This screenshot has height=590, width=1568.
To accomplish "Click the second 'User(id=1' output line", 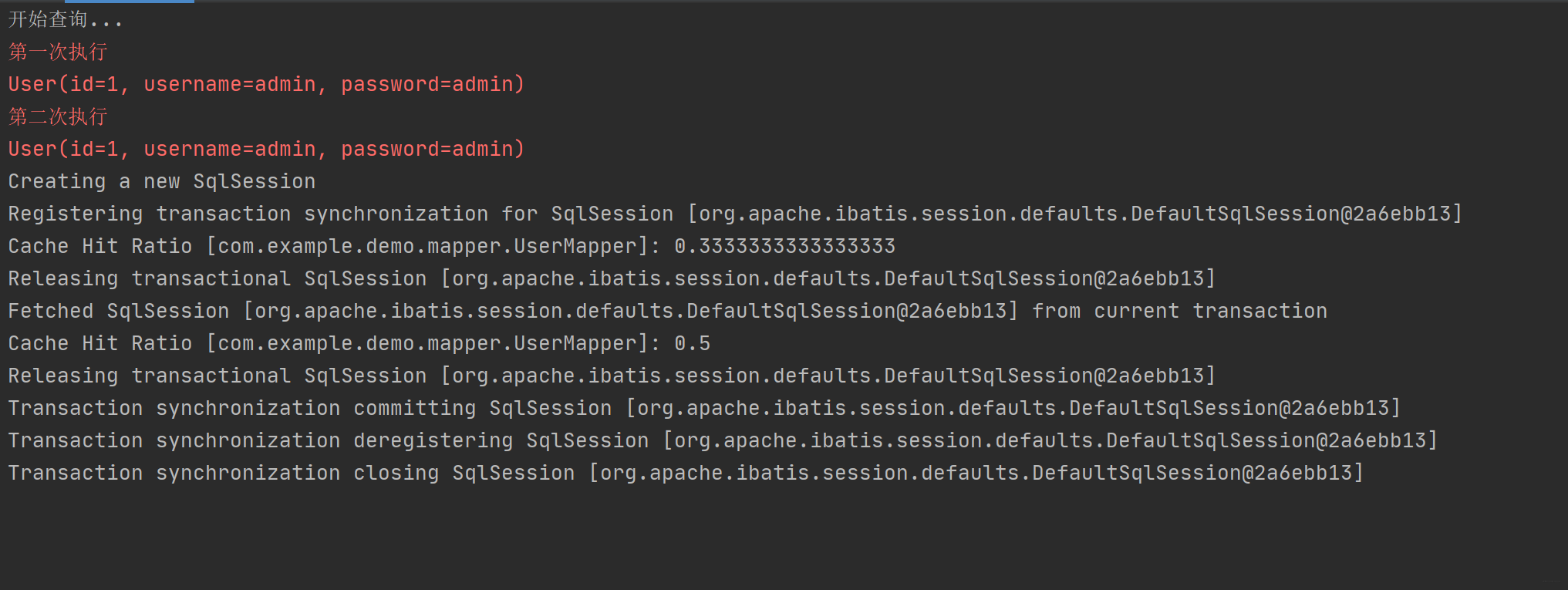I will point(266,149).
